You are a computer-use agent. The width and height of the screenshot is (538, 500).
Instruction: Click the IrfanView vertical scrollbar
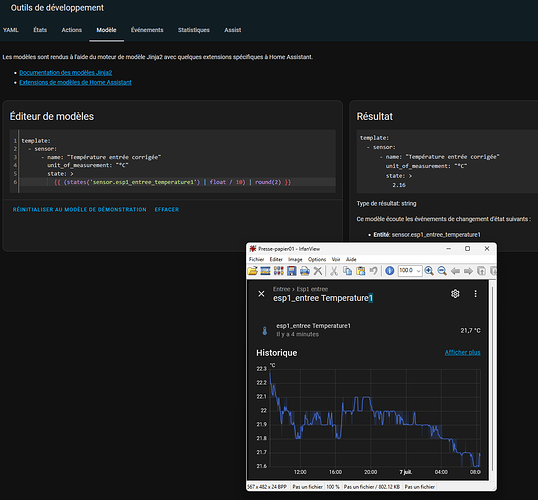493,380
